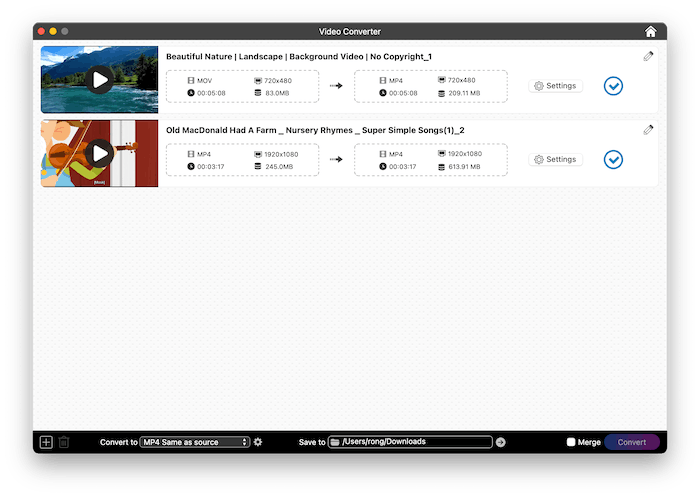Image resolution: width=700 pixels, height=497 pixels.
Task: Open Settings for Beautiful Nature video
Action: click(555, 86)
